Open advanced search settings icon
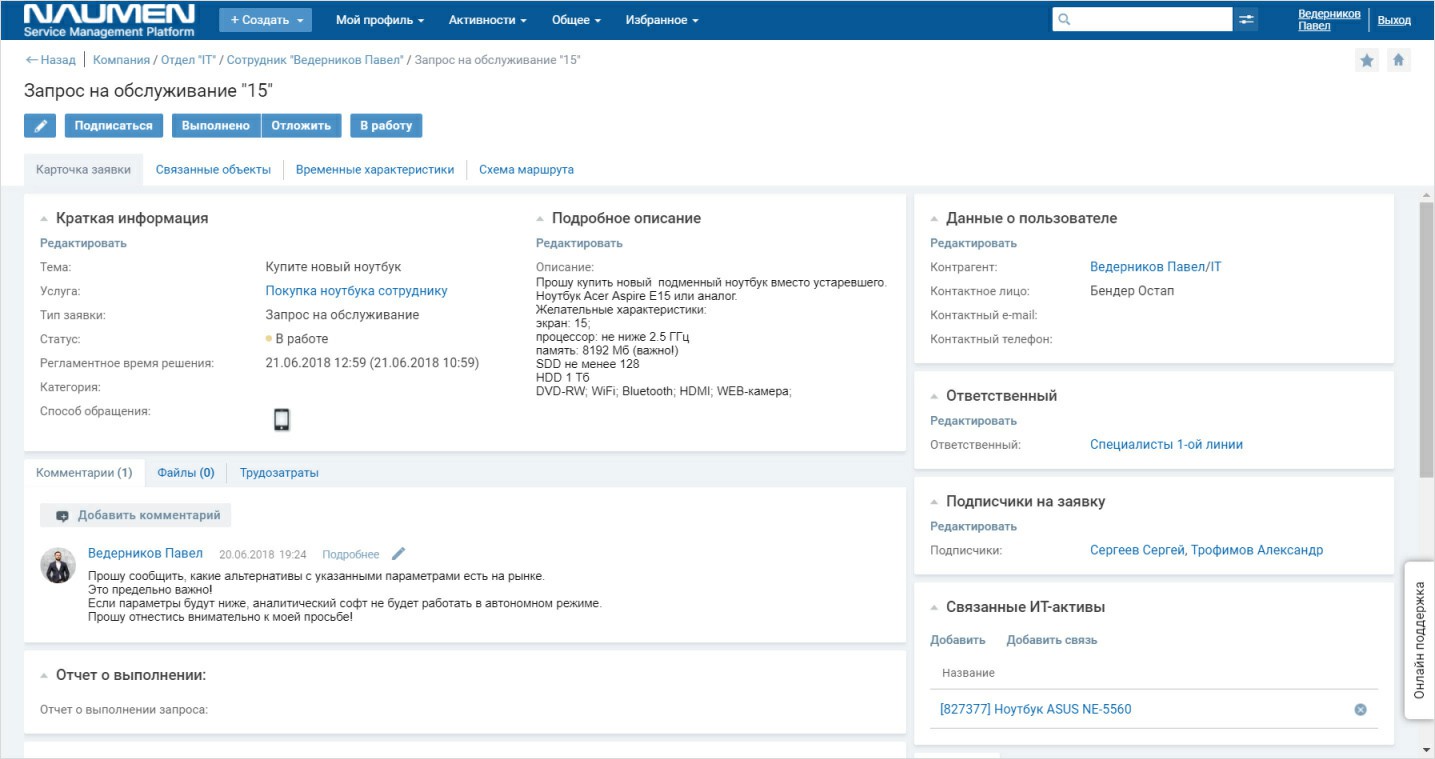1435x759 pixels. point(1246,20)
